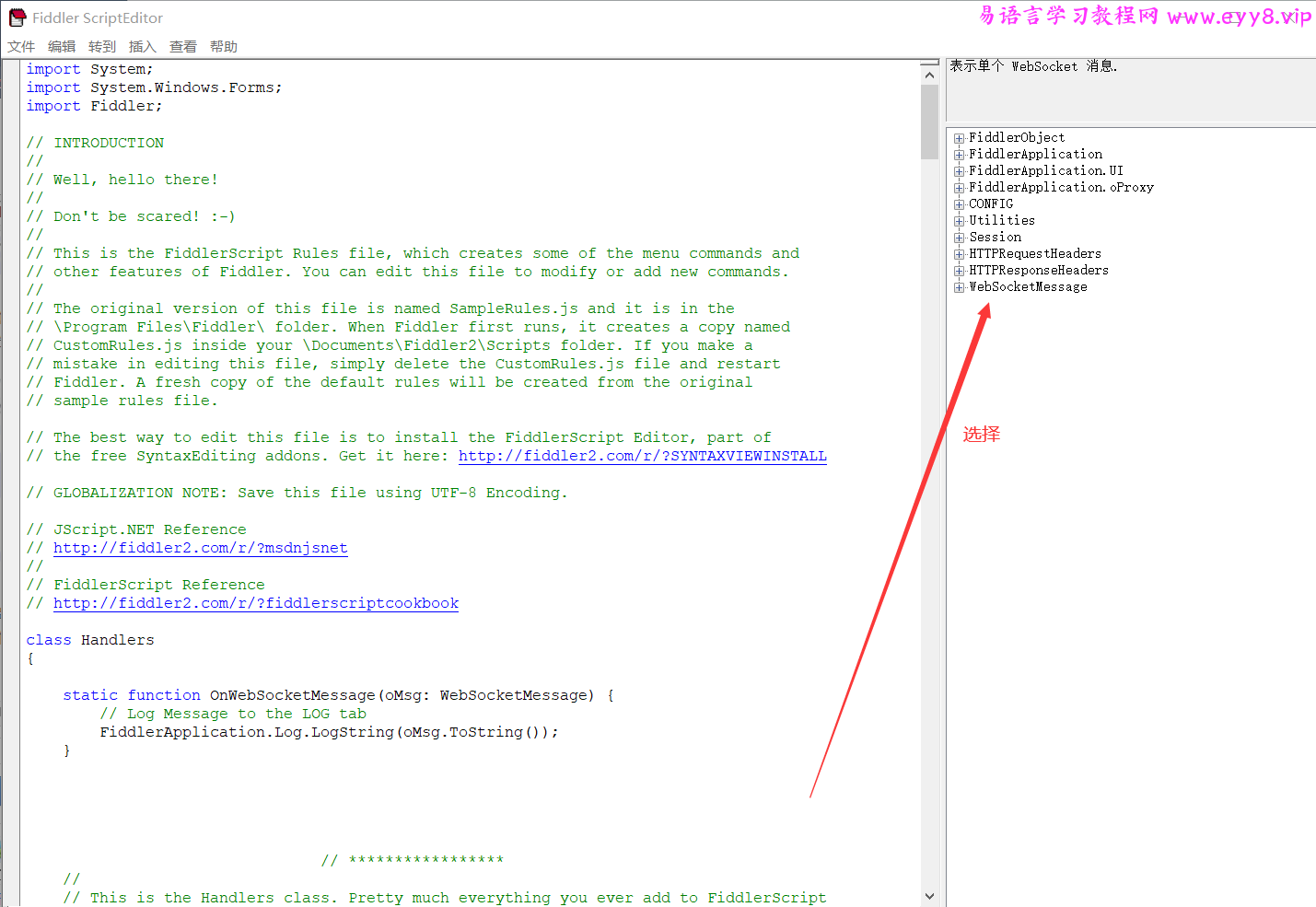
Task: Click the 'import System.Windows.Forms;' line
Action: click(154, 87)
